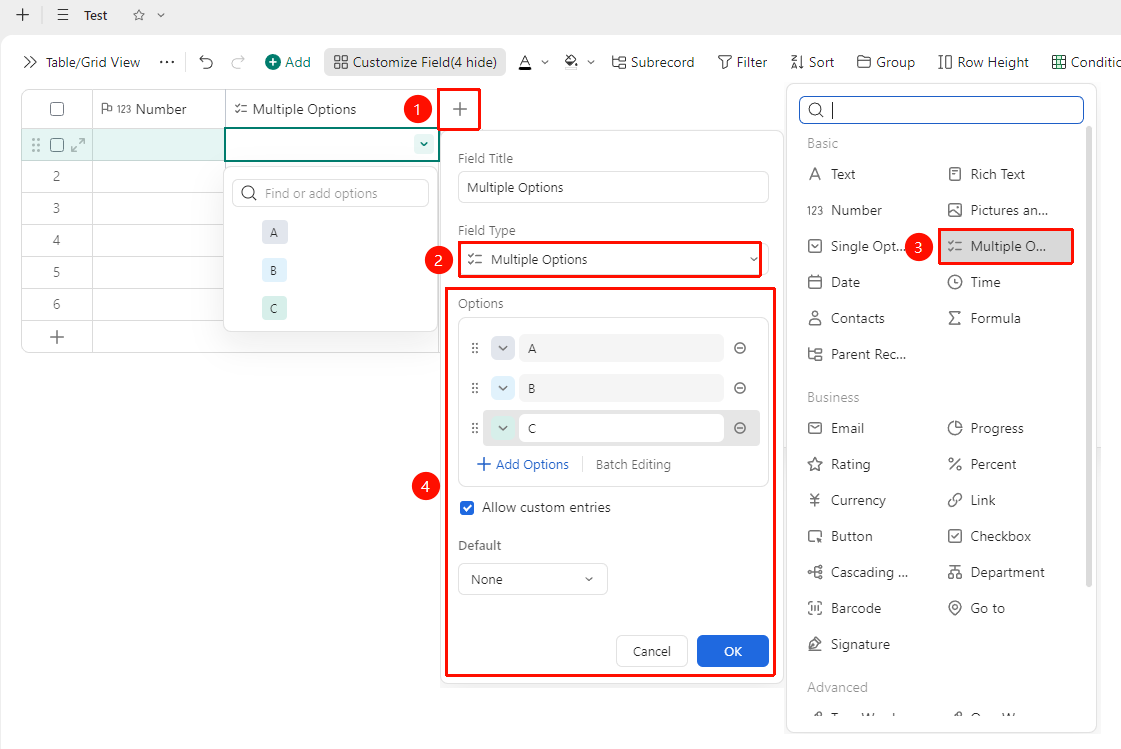Add a new field column
The width and height of the screenshot is (1121, 749).
[x=460, y=109]
